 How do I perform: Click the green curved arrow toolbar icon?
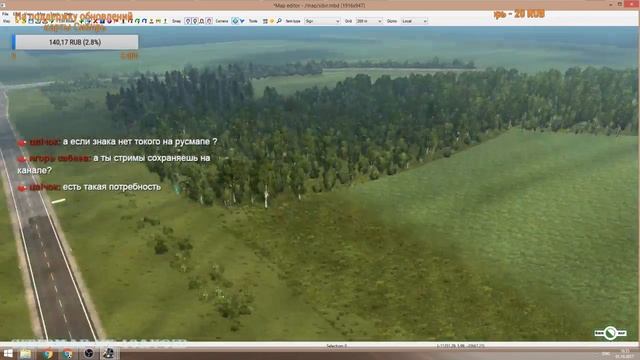tap(138, 21)
